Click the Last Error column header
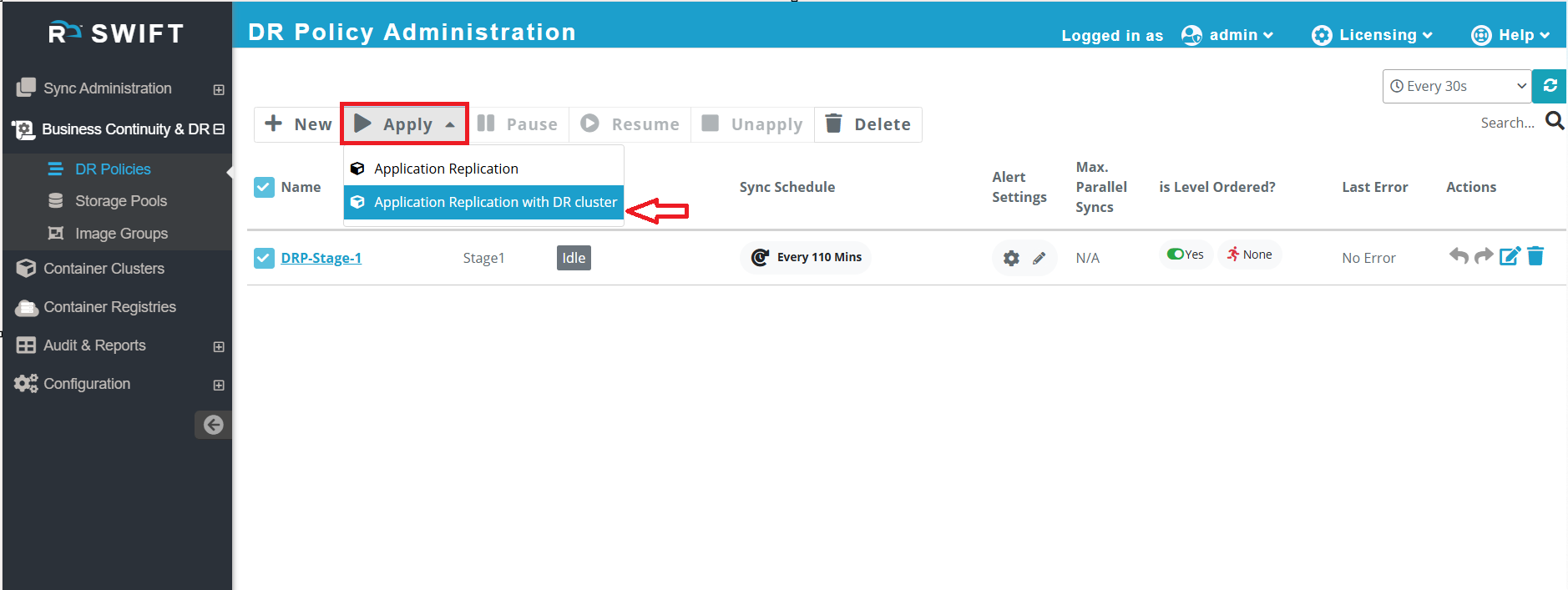The image size is (1568, 590). [x=1374, y=187]
